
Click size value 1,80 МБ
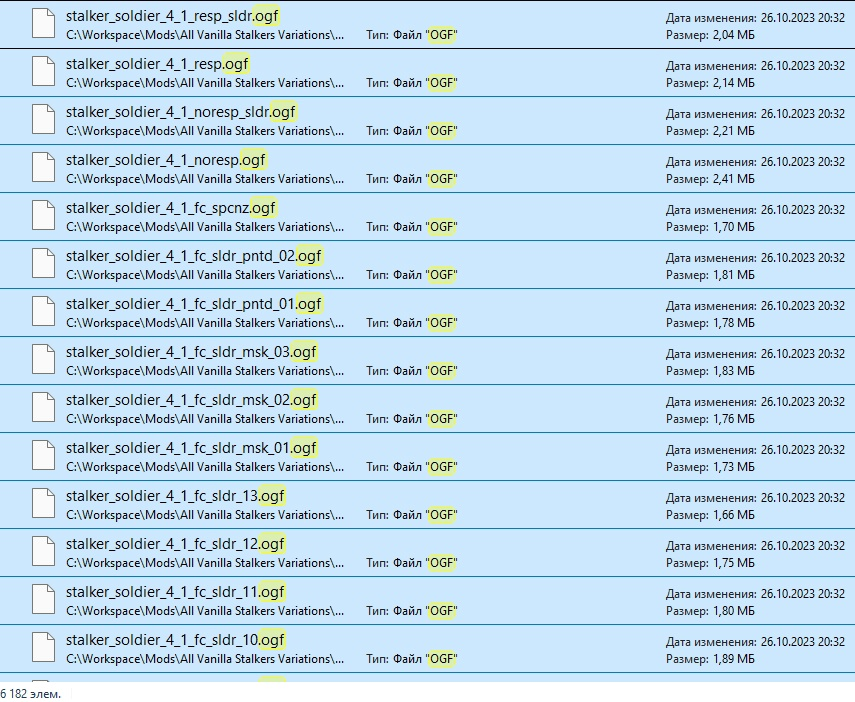pyautogui.click(x=733, y=611)
